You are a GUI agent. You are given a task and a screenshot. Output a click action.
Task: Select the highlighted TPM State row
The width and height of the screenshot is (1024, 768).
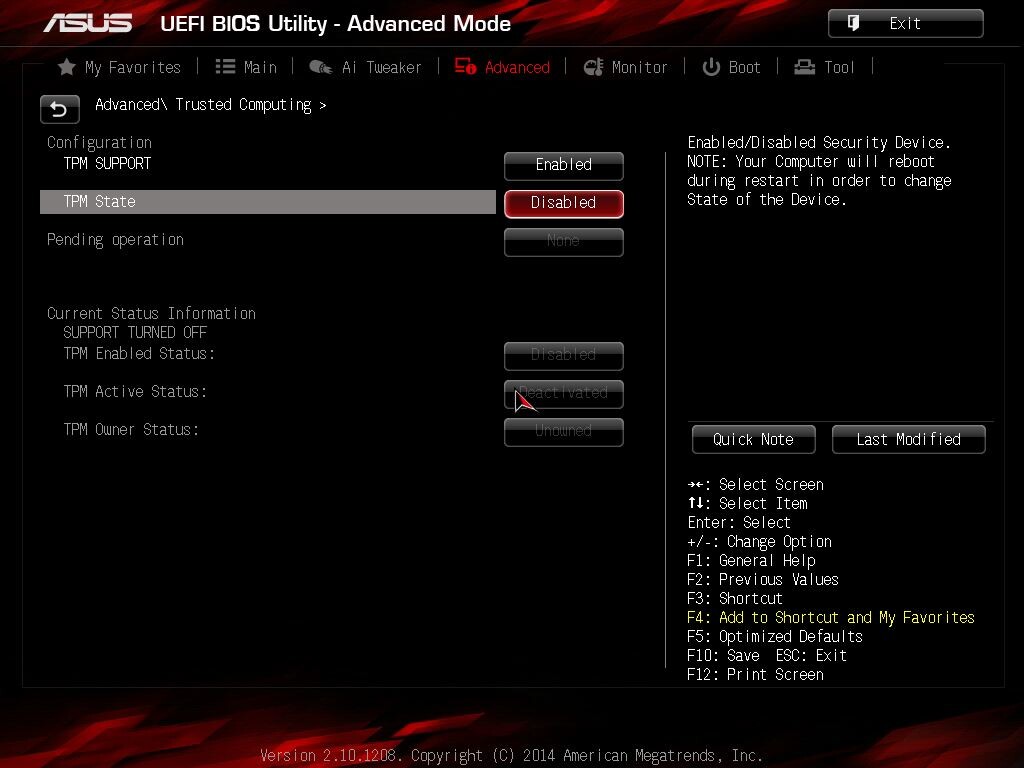[x=268, y=202]
